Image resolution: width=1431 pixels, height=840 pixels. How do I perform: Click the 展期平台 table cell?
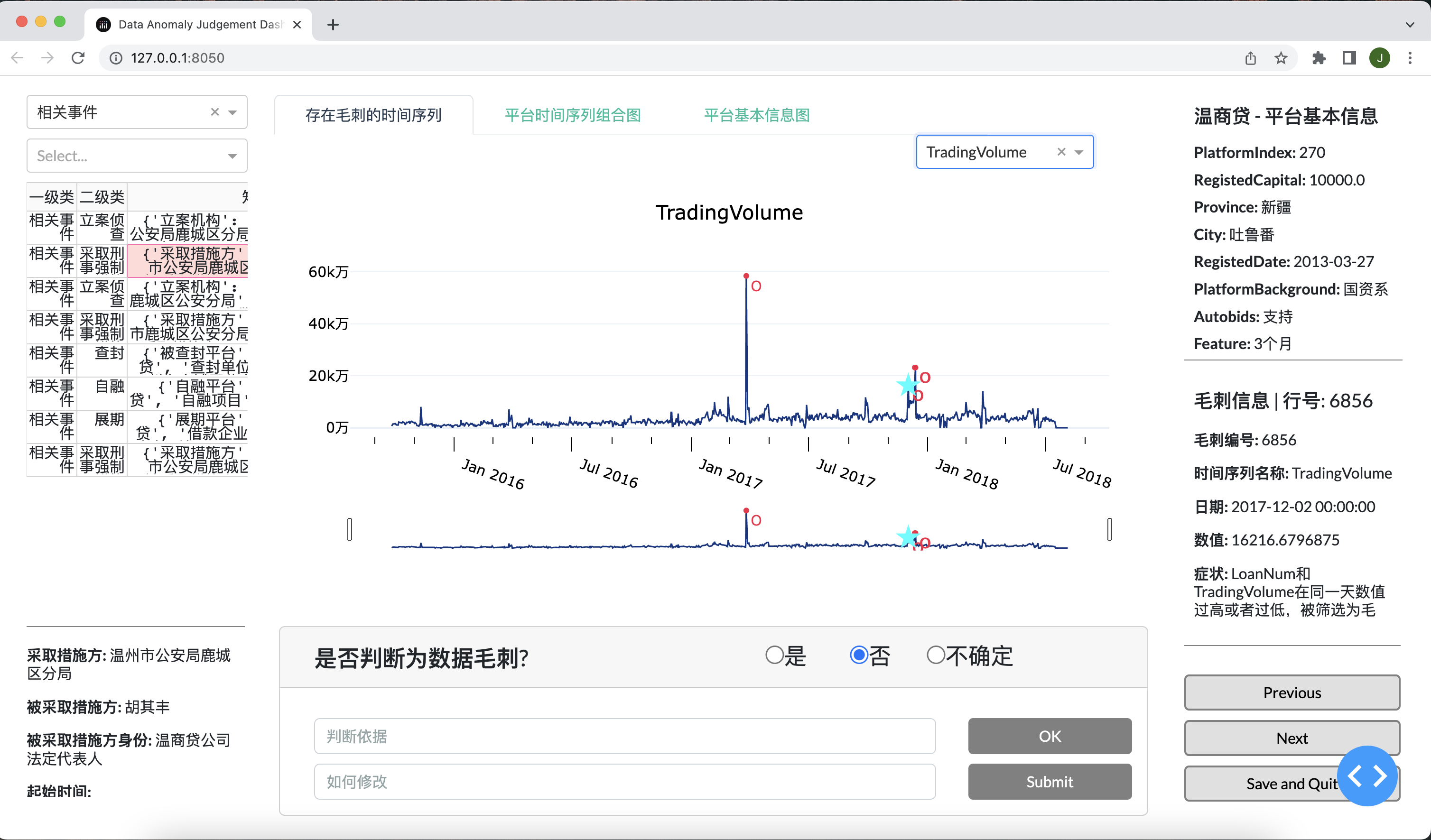[x=188, y=427]
